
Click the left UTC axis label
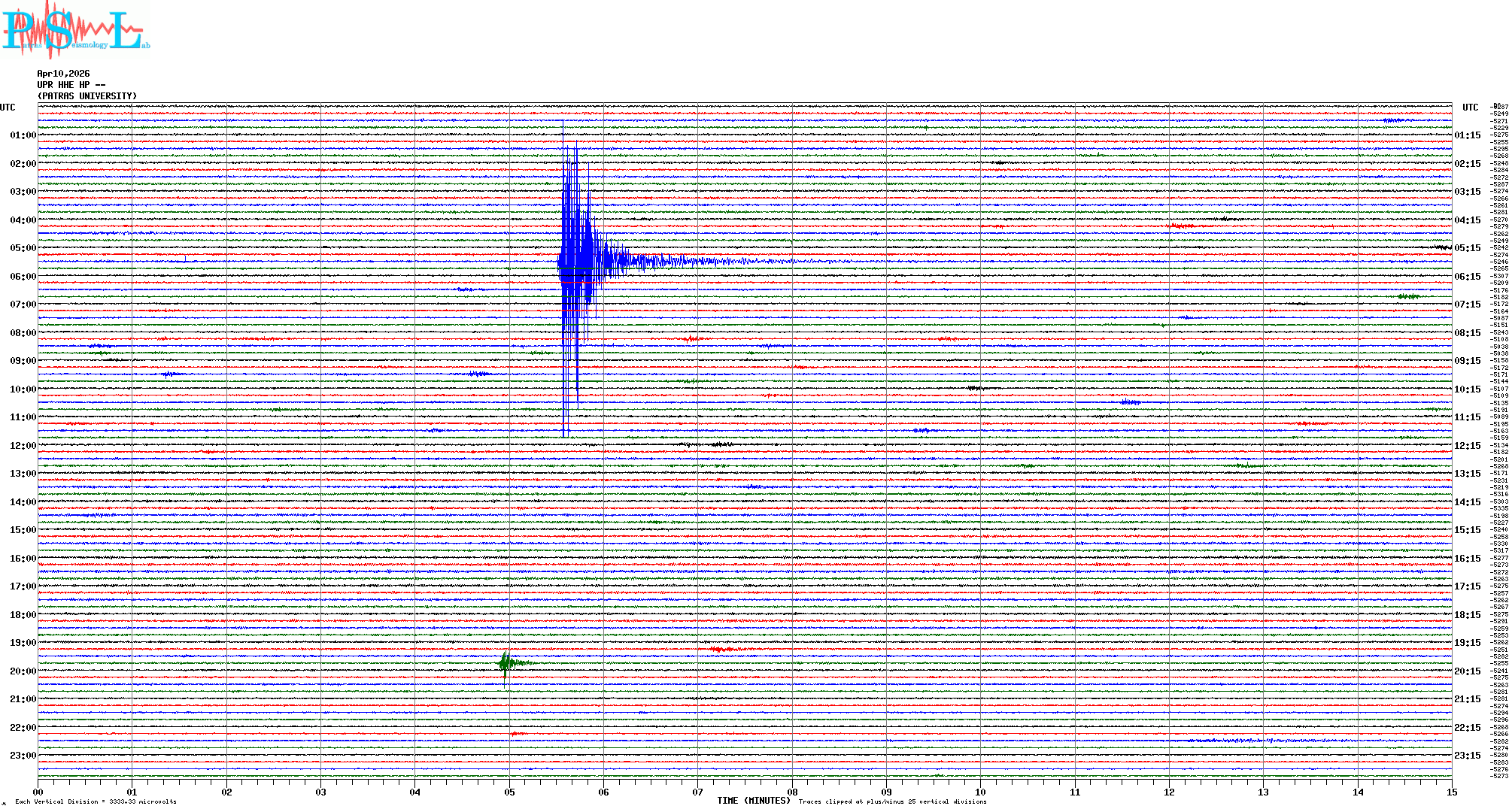click(8, 108)
